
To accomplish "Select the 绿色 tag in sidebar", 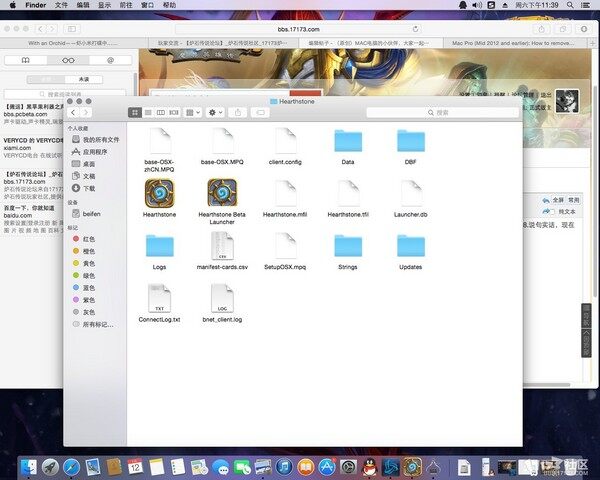I will point(84,276).
